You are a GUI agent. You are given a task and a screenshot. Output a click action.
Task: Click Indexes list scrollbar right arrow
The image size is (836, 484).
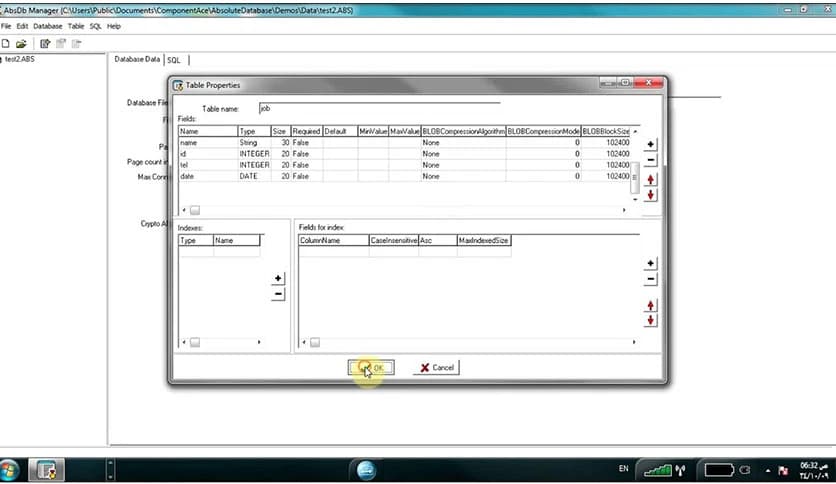tap(259, 342)
